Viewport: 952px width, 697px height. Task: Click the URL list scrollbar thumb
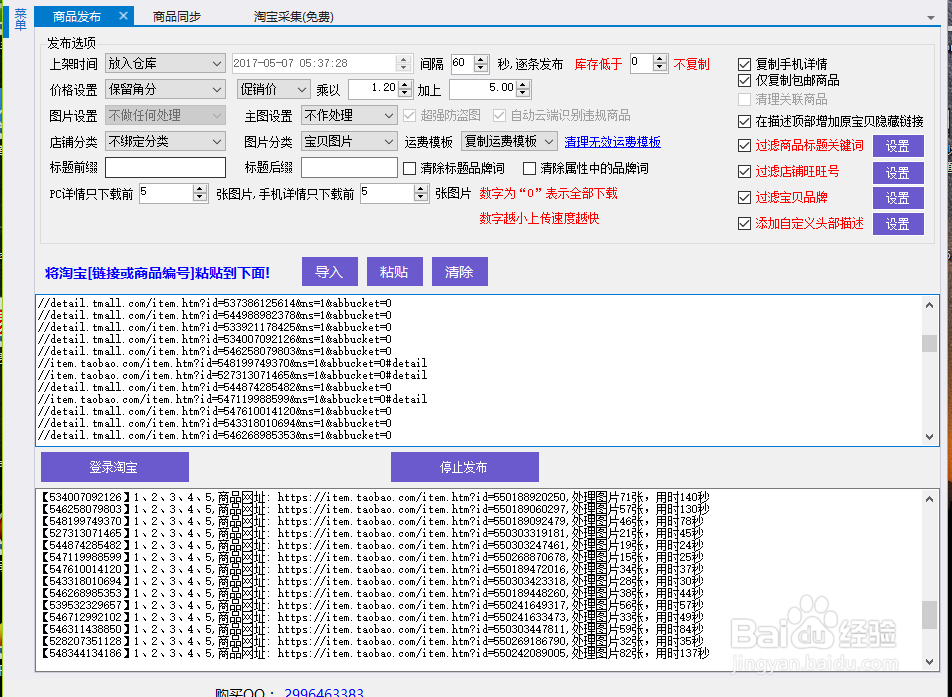930,343
